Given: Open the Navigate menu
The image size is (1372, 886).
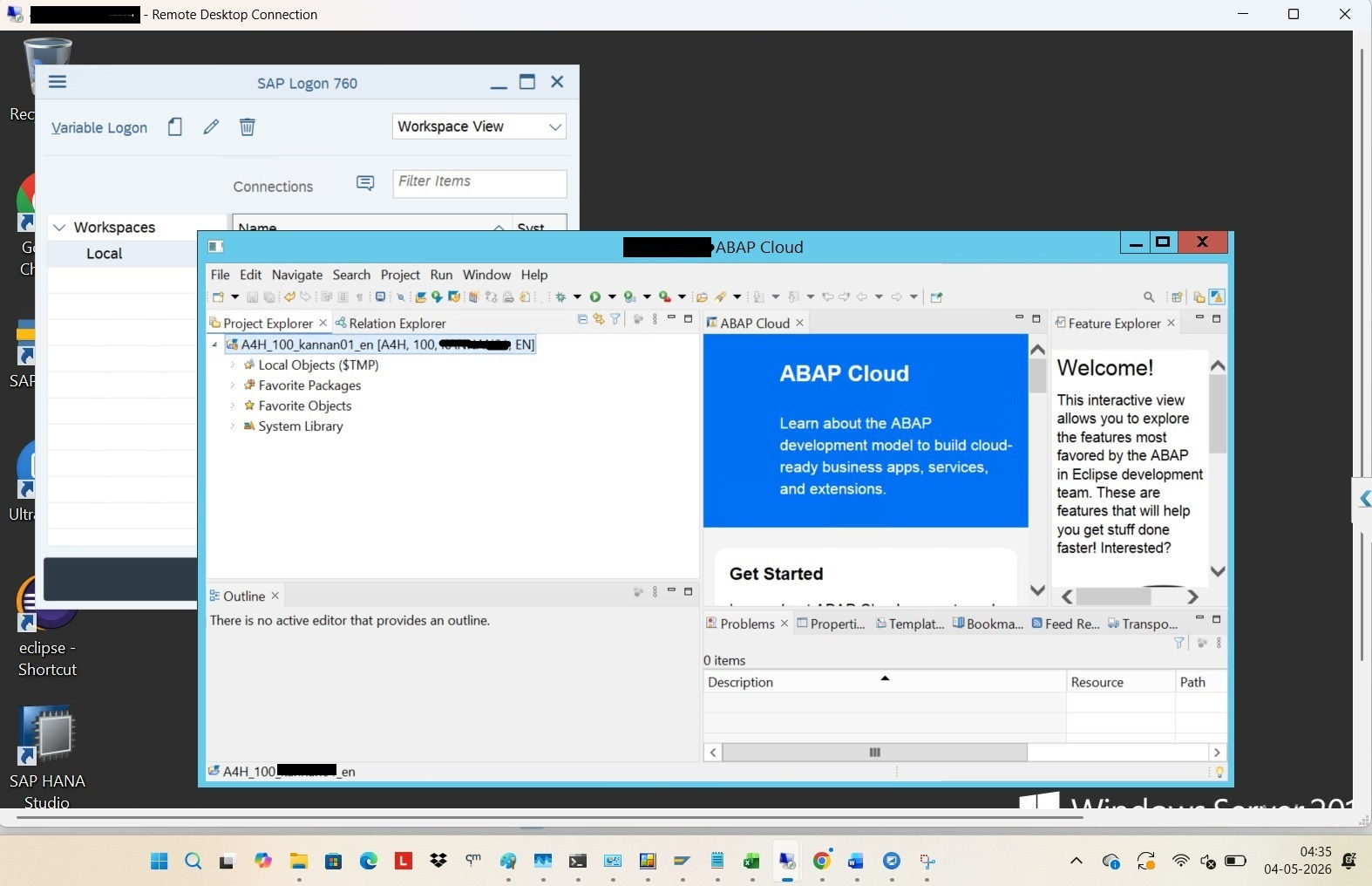Looking at the screenshot, I should [x=296, y=275].
